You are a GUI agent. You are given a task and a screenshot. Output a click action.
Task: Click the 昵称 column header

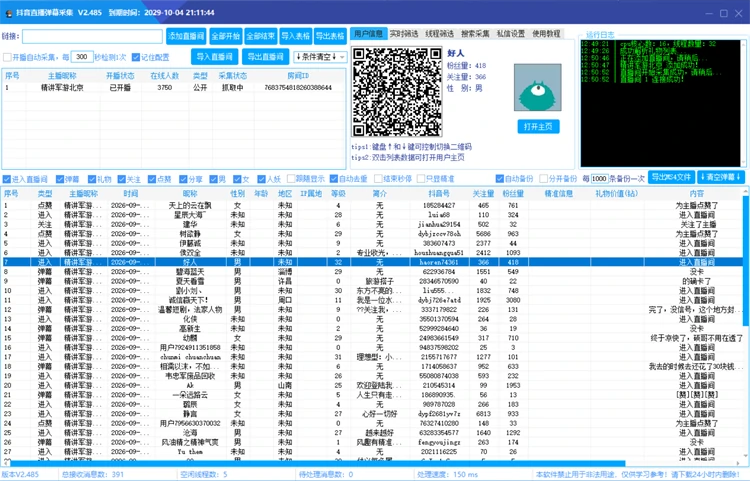click(190, 194)
